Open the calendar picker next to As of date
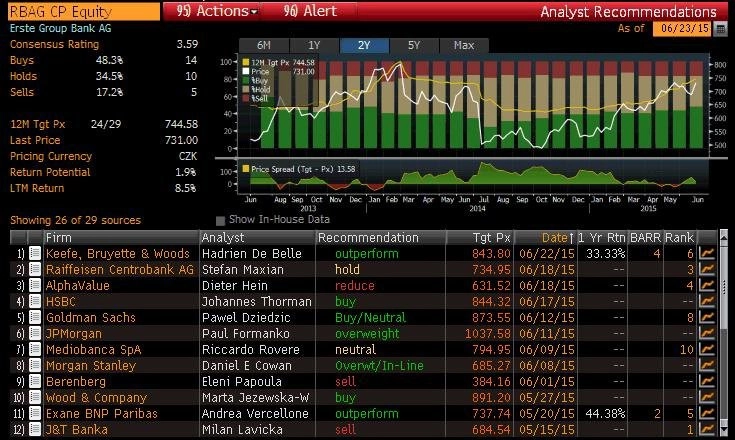Image resolution: width=735 pixels, height=440 pixels. click(x=720, y=29)
